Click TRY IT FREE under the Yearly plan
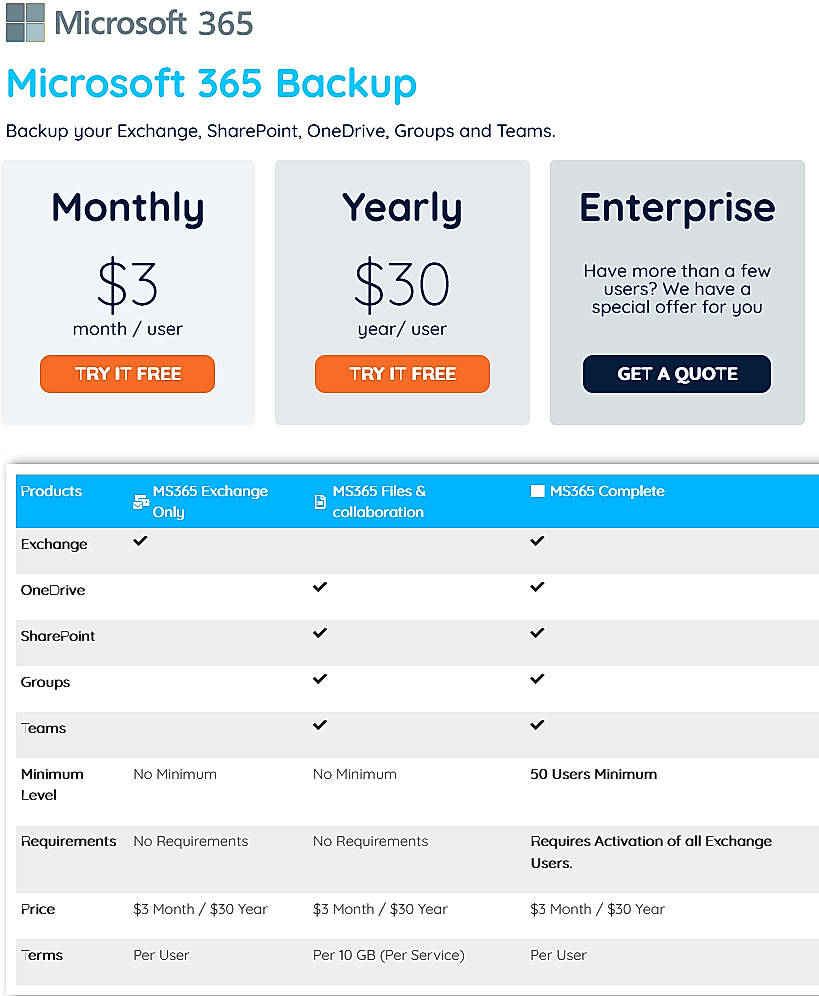819x996 pixels. pos(401,374)
